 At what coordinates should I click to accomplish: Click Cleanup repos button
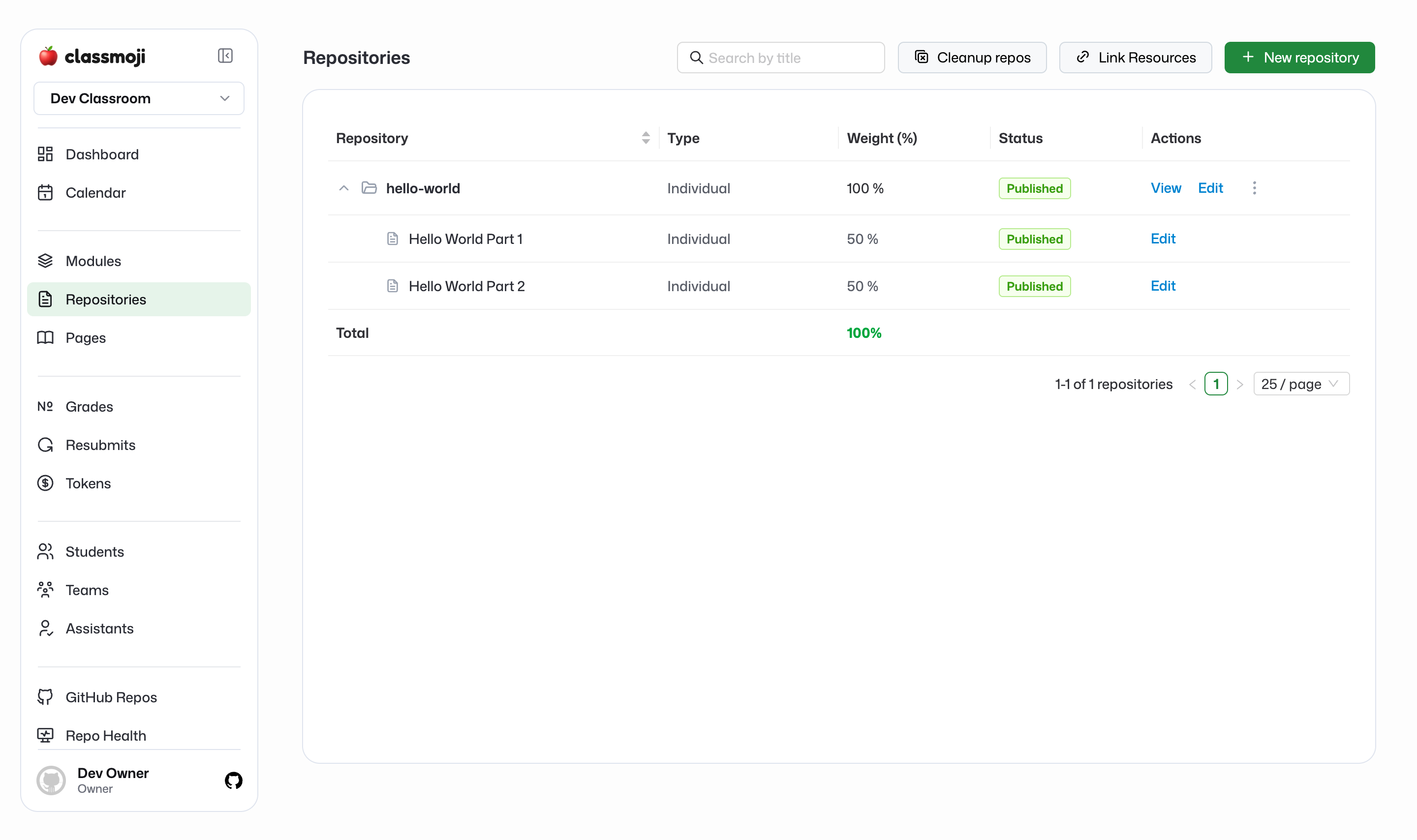pyautogui.click(x=972, y=58)
